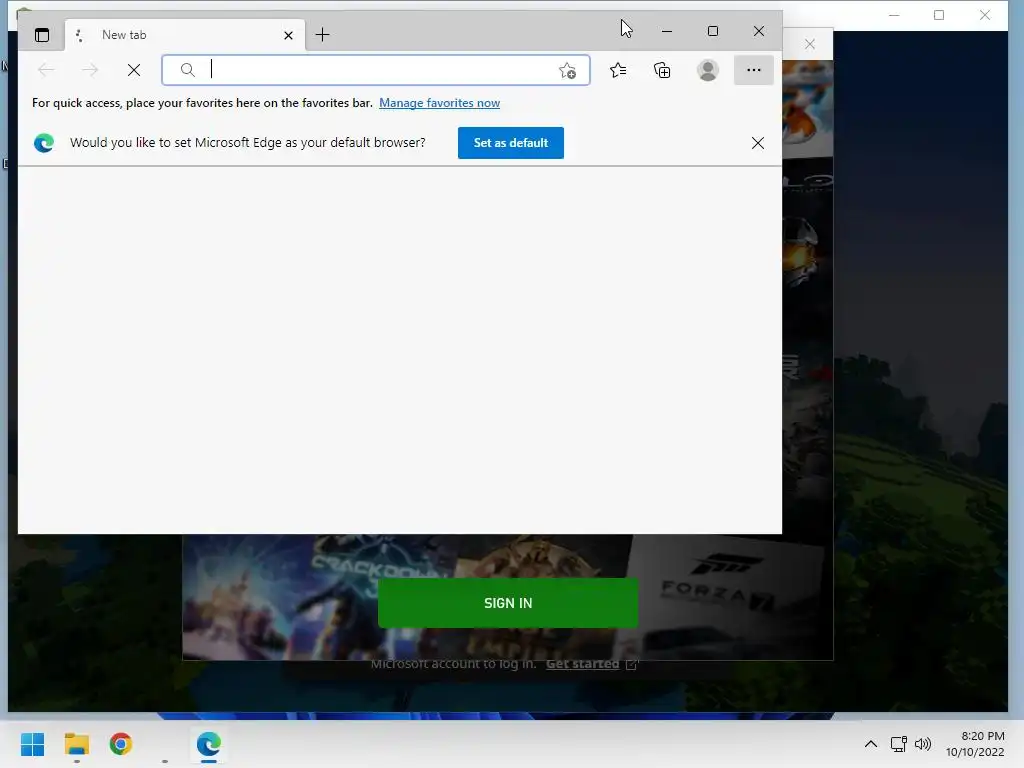
Task: Focus the Edge address bar
Action: click(x=376, y=70)
